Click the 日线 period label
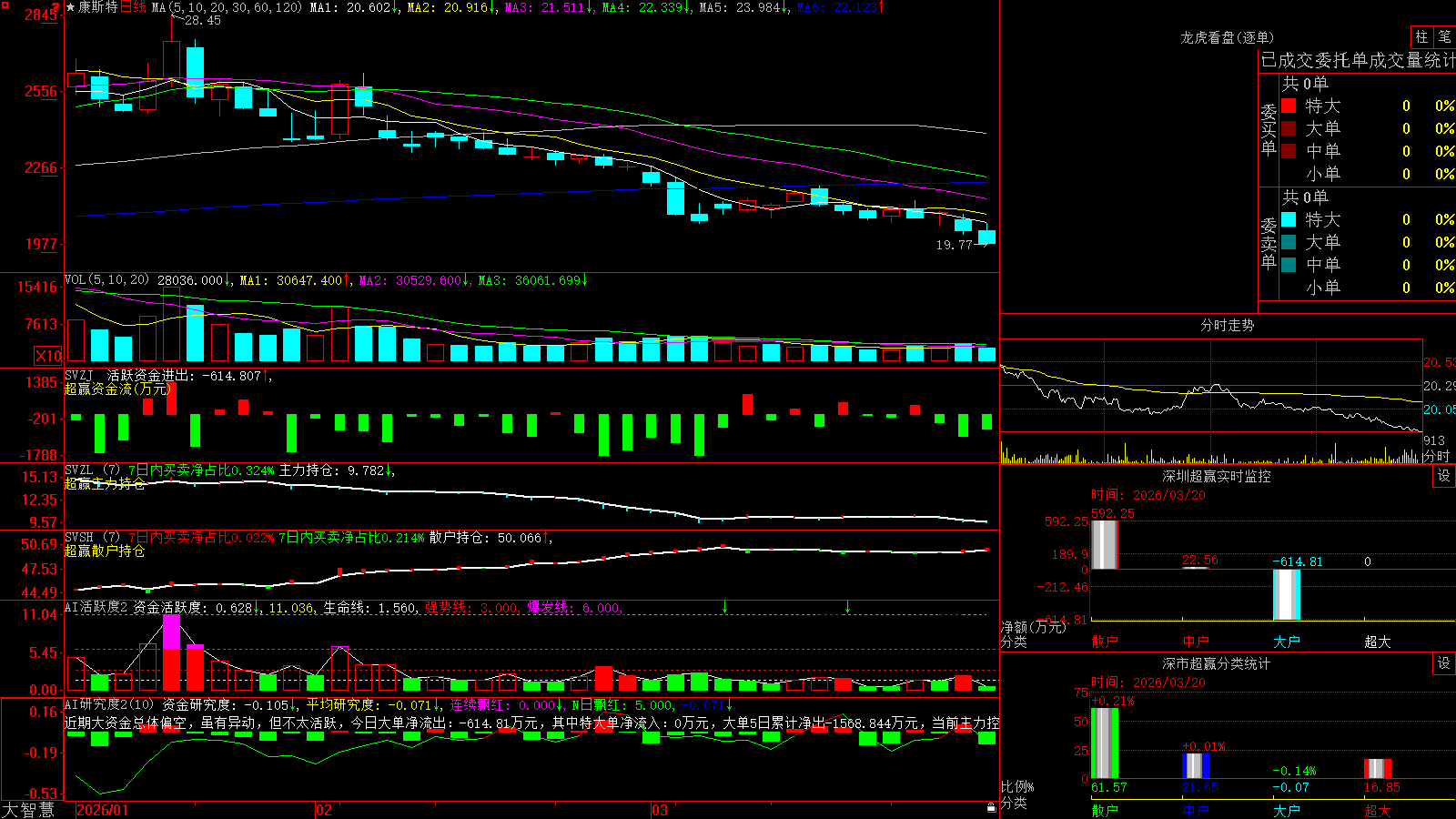 [x=133, y=7]
